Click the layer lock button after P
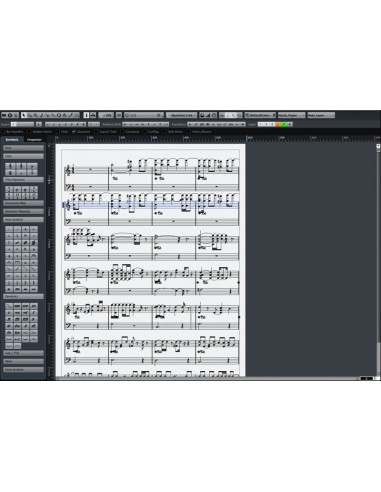The height and width of the screenshot is (492, 381). click(290, 124)
